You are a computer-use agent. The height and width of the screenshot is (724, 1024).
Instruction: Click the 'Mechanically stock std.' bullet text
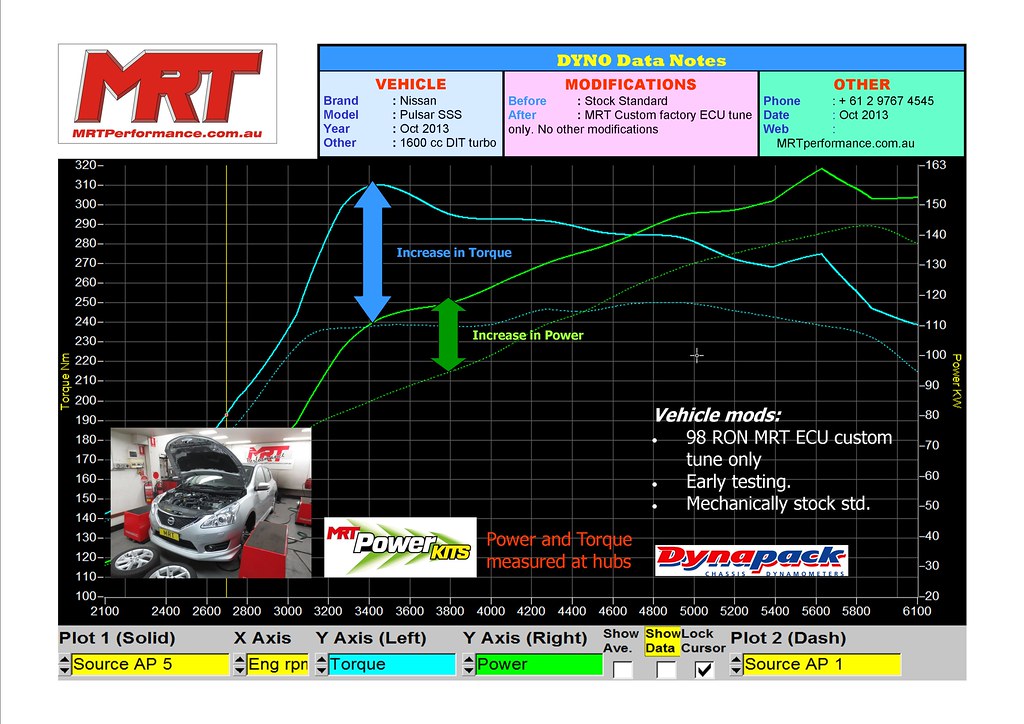(778, 503)
